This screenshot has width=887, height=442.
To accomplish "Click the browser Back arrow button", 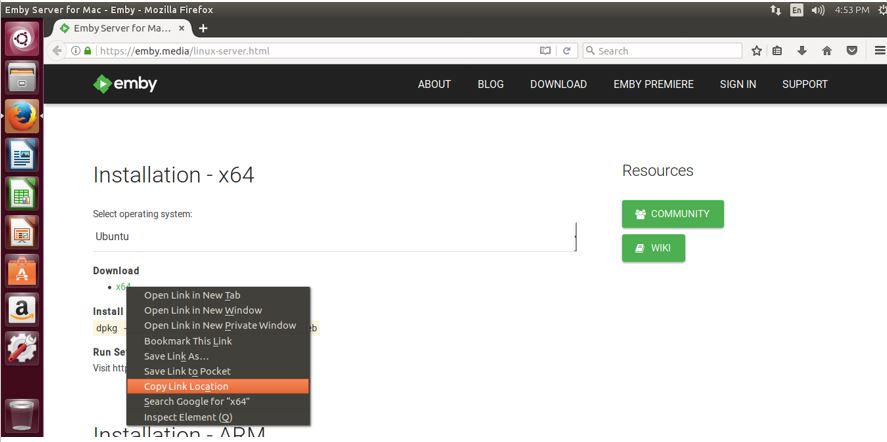I will tap(57, 51).
